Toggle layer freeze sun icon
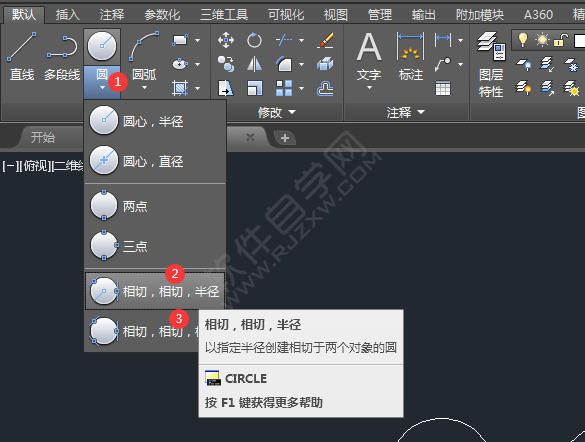Screen dimensions: 585x442 click(x=542, y=40)
